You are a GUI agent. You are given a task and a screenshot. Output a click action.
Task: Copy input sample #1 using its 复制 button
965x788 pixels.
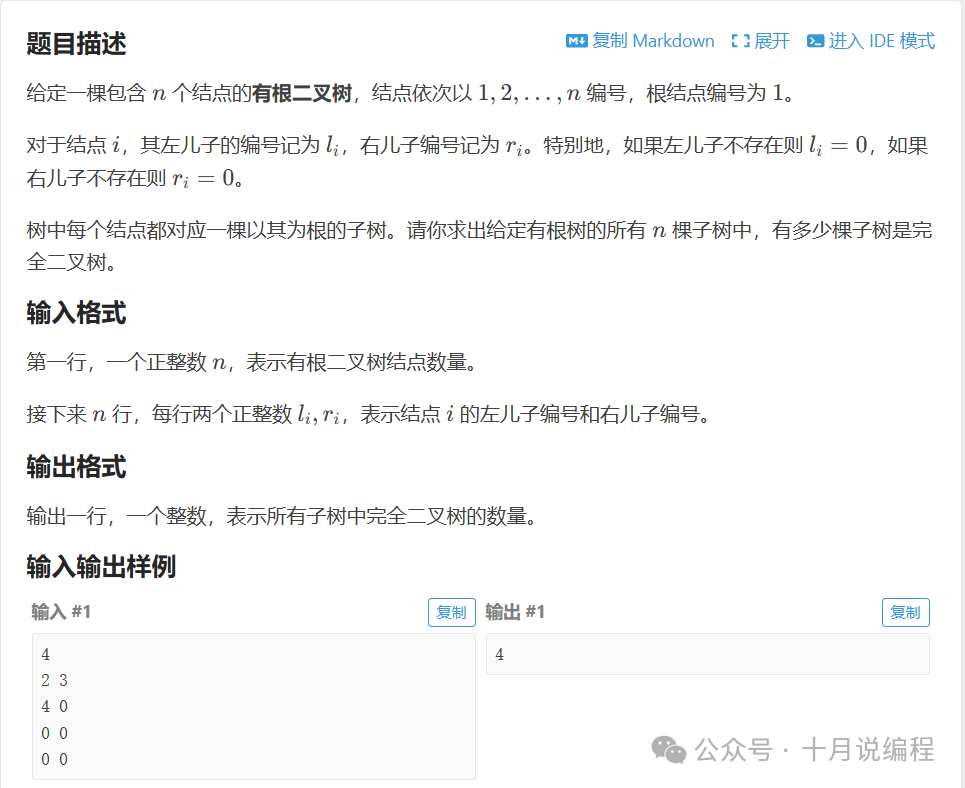pos(451,612)
